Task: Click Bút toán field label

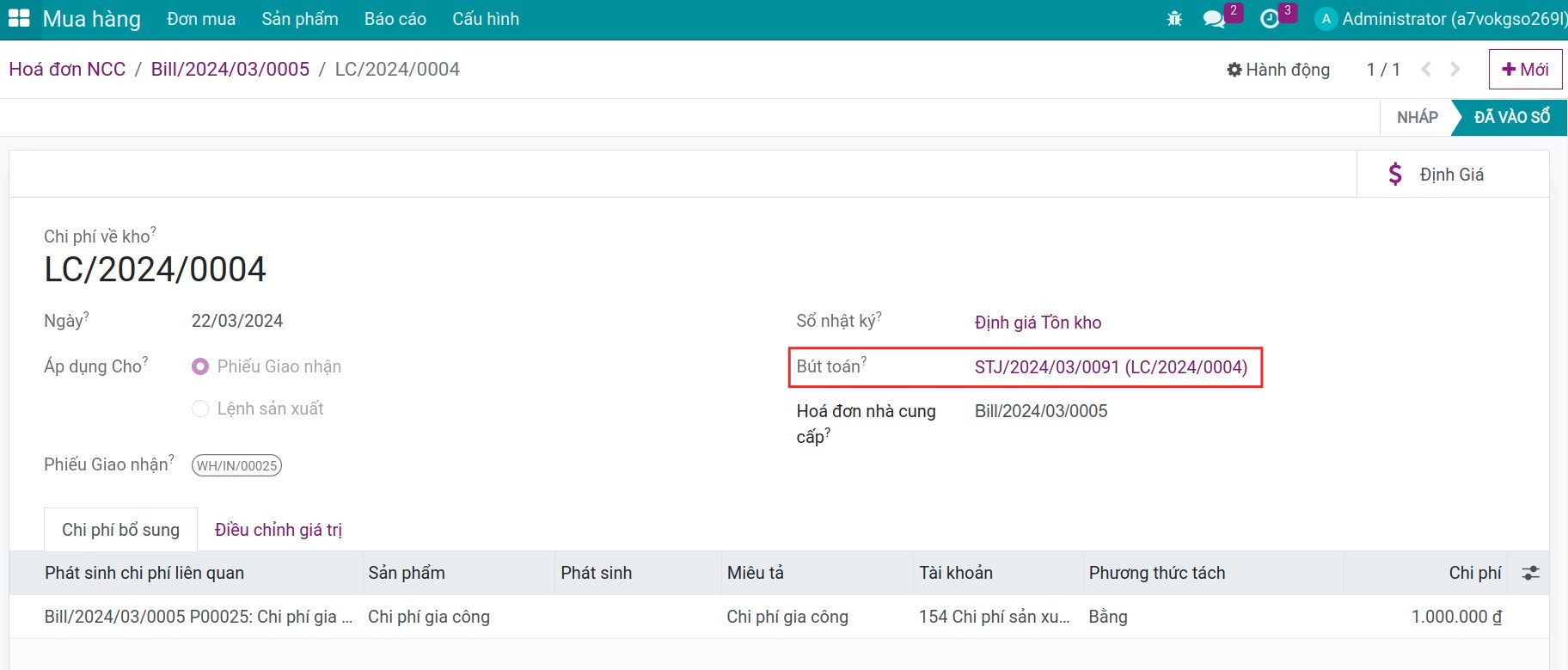Action: 831,366
